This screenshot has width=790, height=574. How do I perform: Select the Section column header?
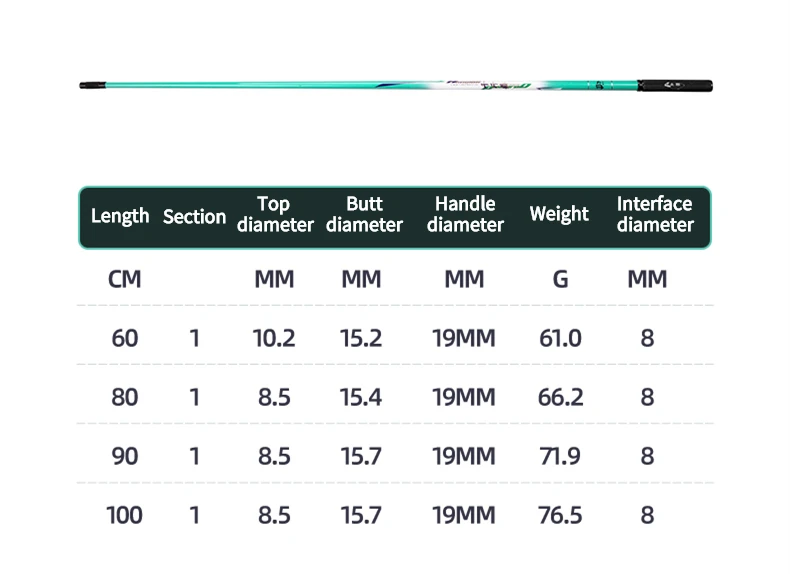pos(194,216)
